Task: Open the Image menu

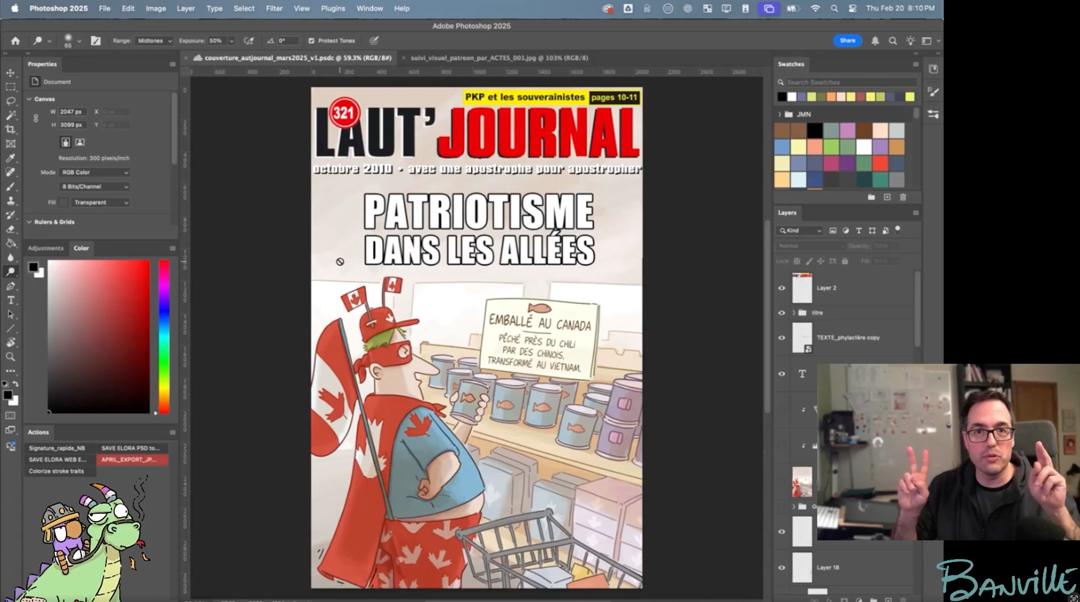Action: coord(156,8)
